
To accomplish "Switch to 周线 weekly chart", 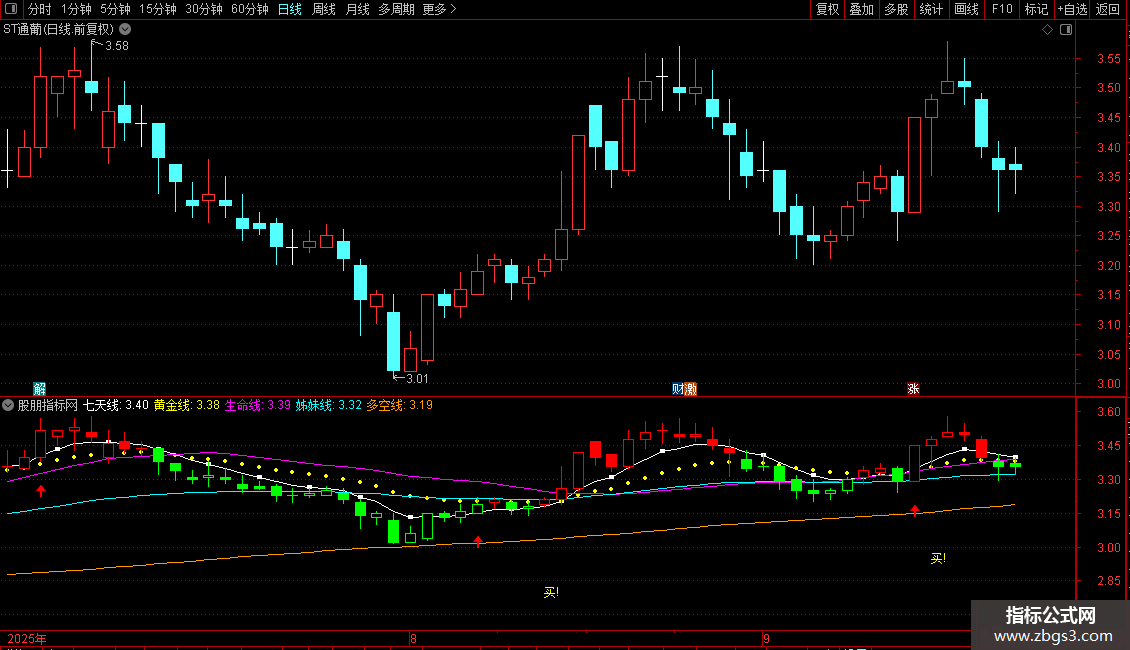I will [324, 9].
